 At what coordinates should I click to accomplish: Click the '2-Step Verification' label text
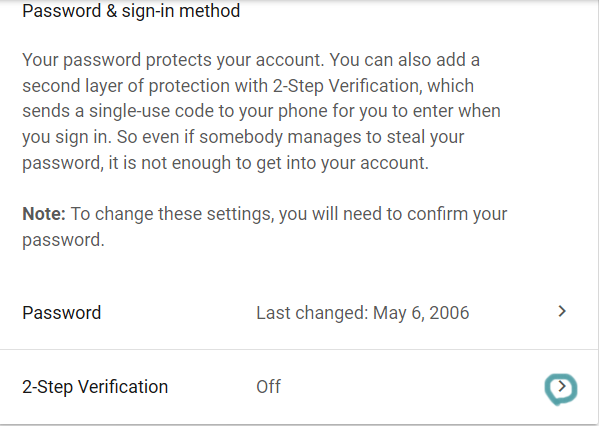coord(95,387)
